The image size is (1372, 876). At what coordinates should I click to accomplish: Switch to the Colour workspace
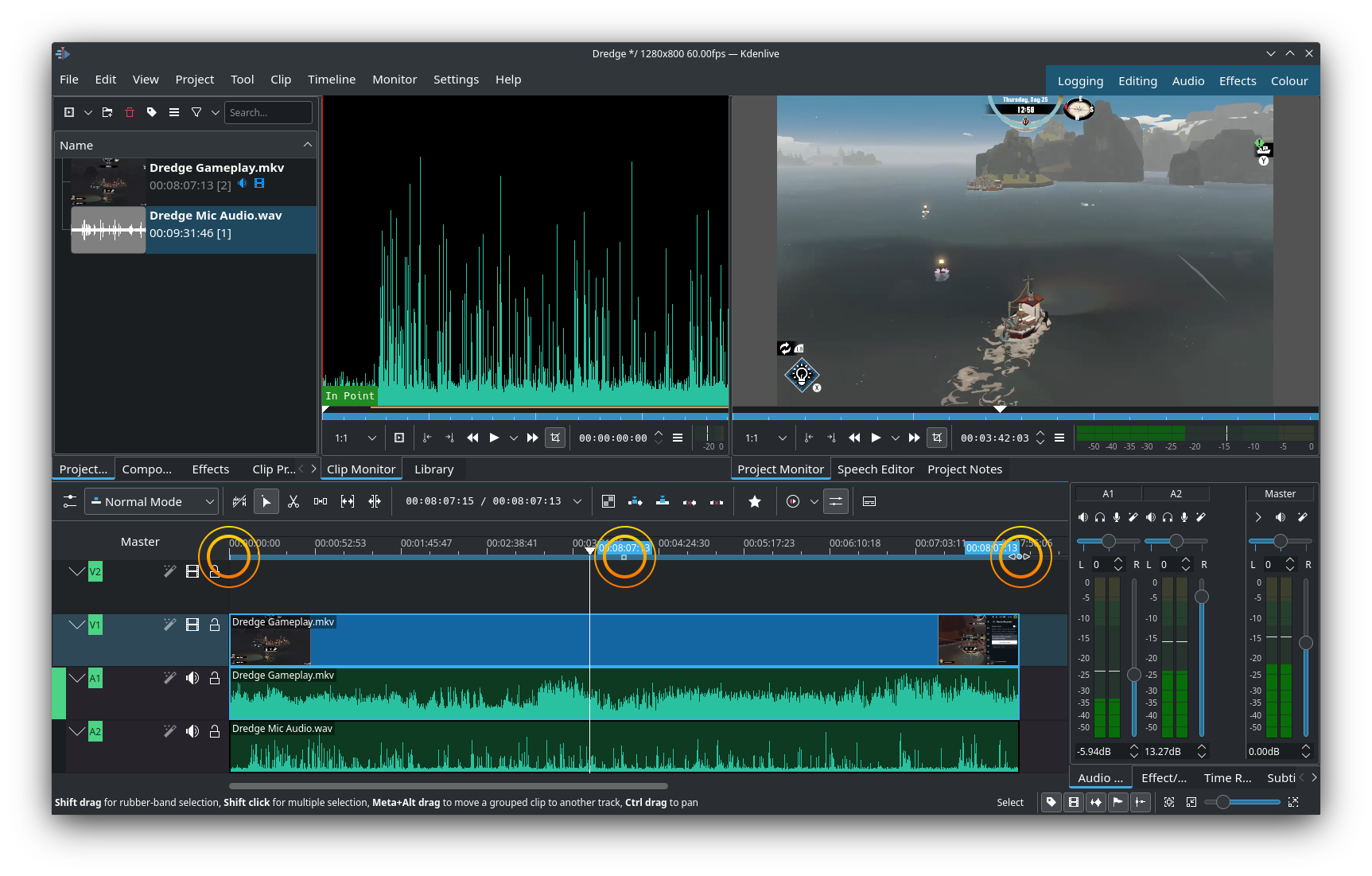[x=1289, y=81]
